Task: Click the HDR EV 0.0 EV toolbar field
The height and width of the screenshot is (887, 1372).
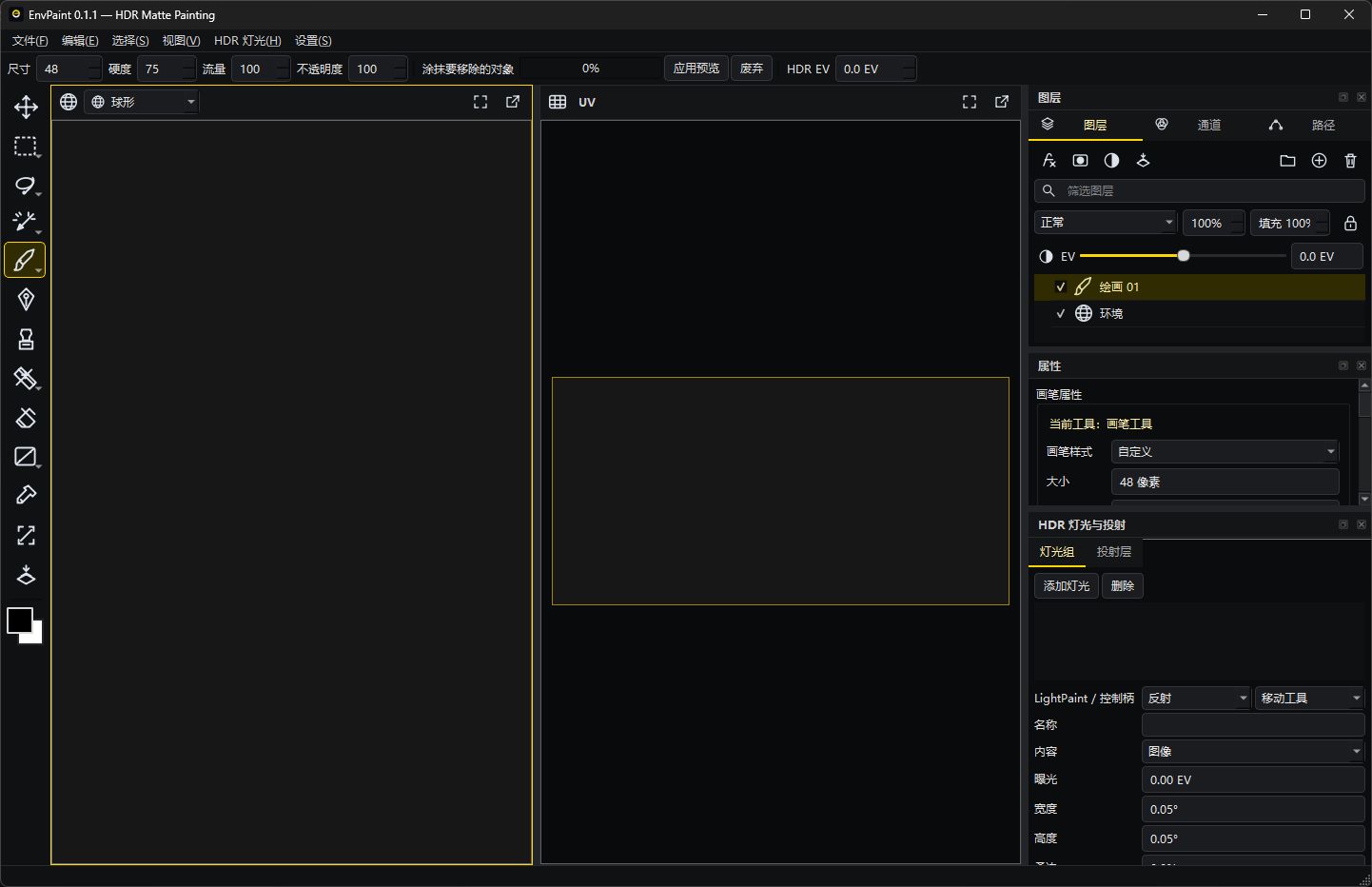Action: [875, 69]
